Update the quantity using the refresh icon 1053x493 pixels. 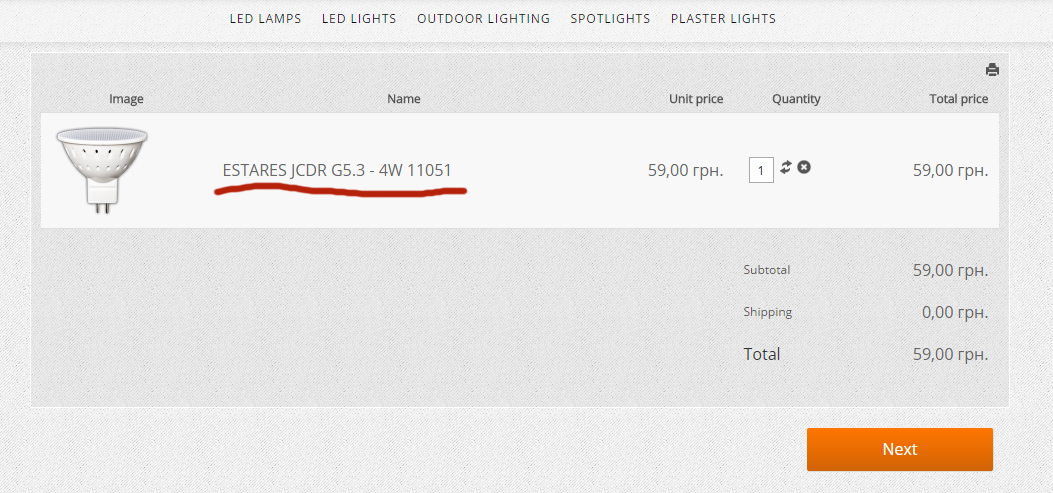tap(786, 167)
